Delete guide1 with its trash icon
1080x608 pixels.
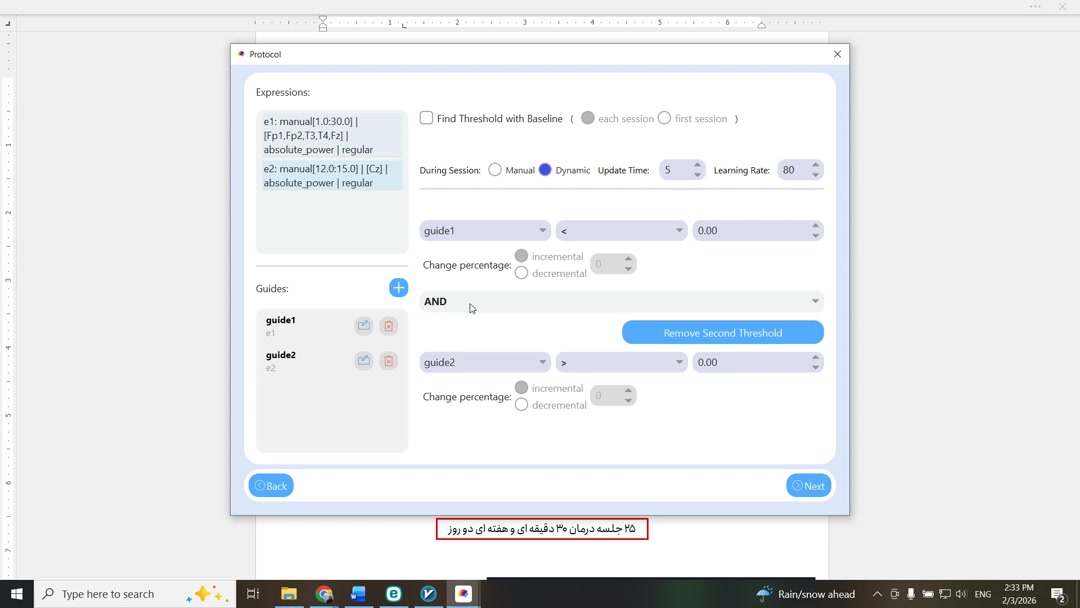(388, 326)
